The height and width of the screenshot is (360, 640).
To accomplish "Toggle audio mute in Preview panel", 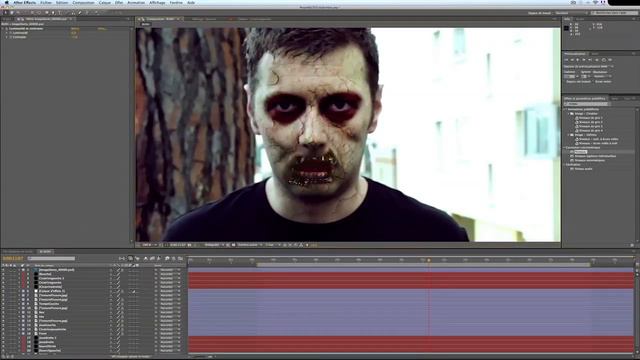I will 596,60.
